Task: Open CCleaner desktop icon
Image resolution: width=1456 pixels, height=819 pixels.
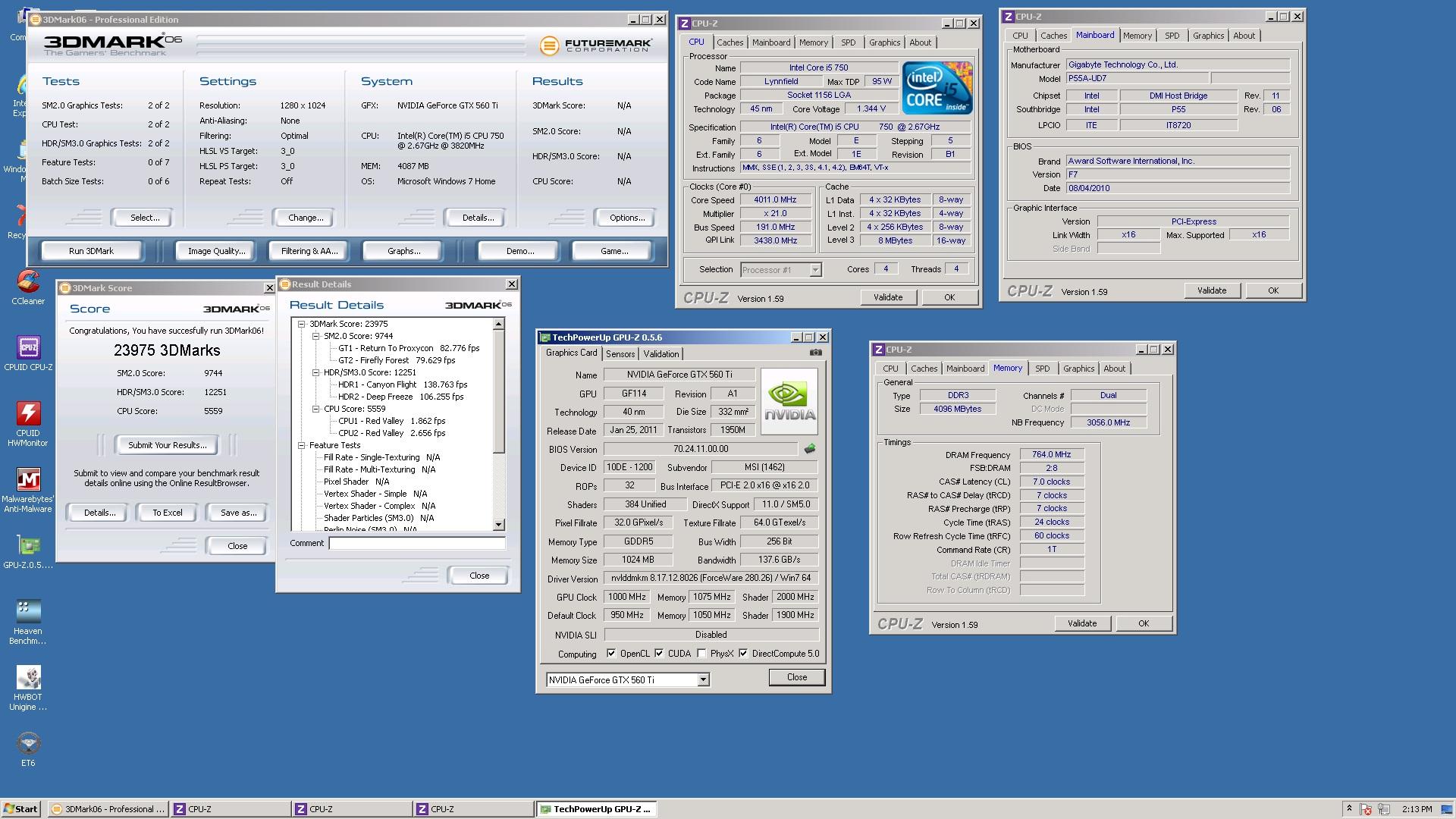Action: click(x=28, y=287)
